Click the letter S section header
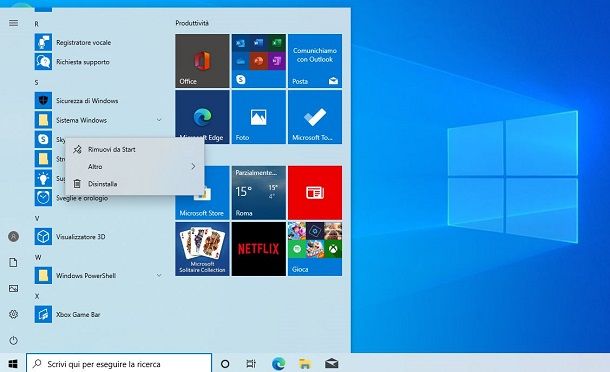This screenshot has height=372, width=610. point(37,82)
